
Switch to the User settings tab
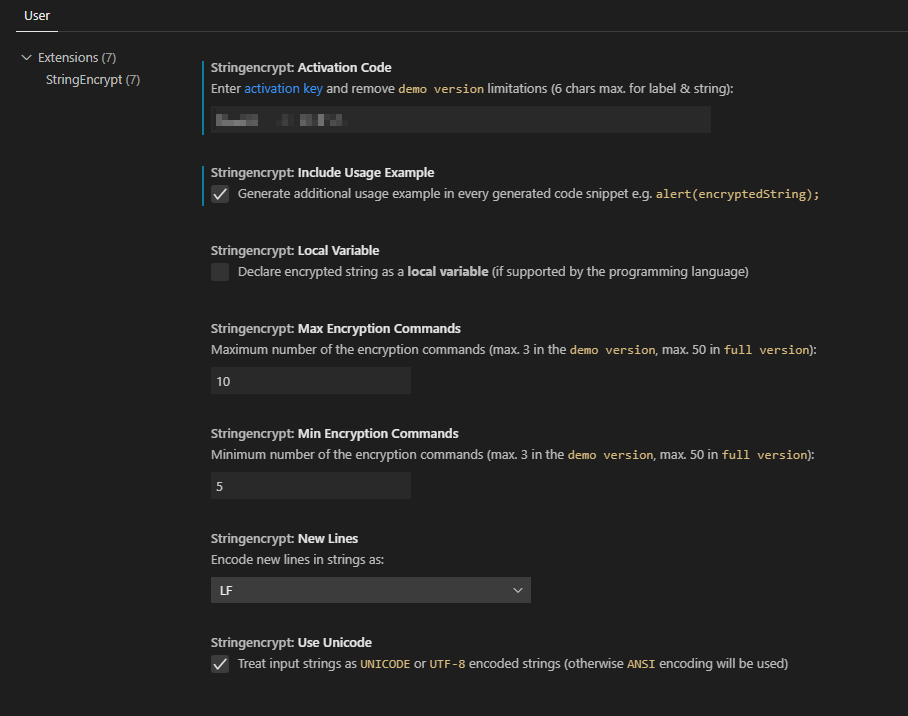pos(36,16)
